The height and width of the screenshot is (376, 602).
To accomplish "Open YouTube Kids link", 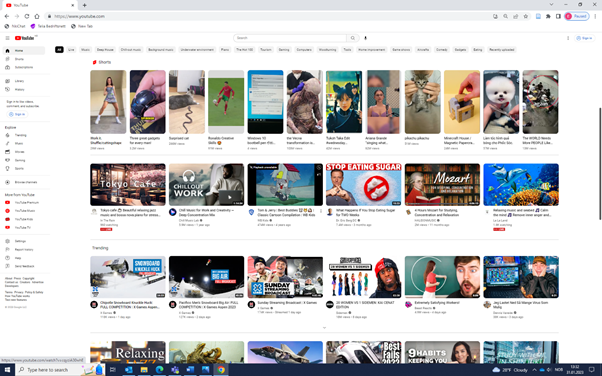I will tap(23, 219).
